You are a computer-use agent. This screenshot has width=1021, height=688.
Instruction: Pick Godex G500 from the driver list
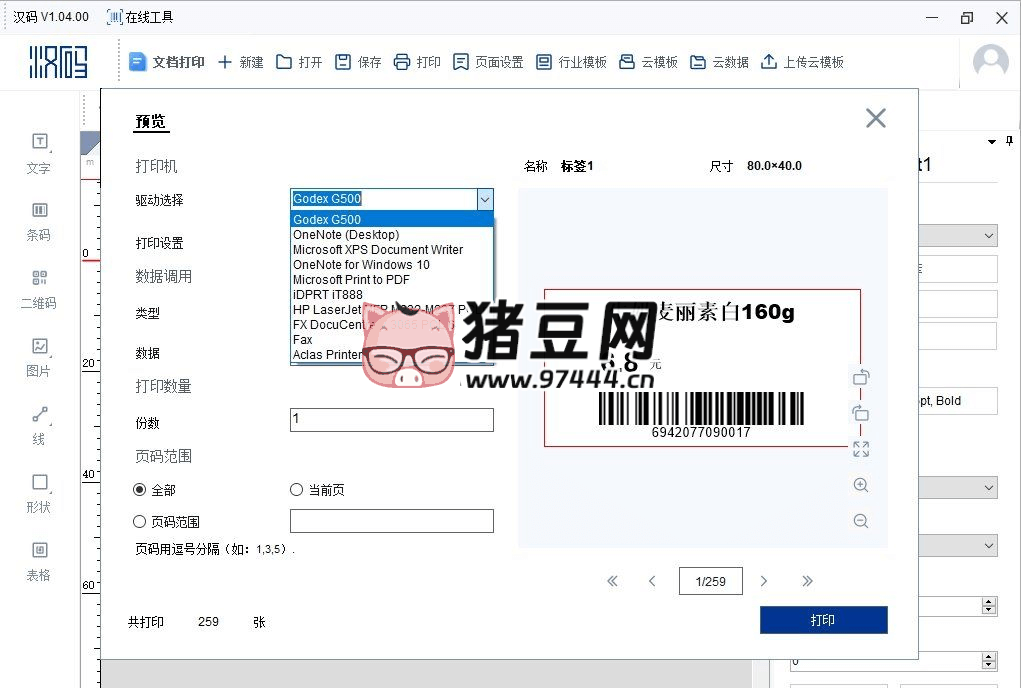pyautogui.click(x=329, y=219)
